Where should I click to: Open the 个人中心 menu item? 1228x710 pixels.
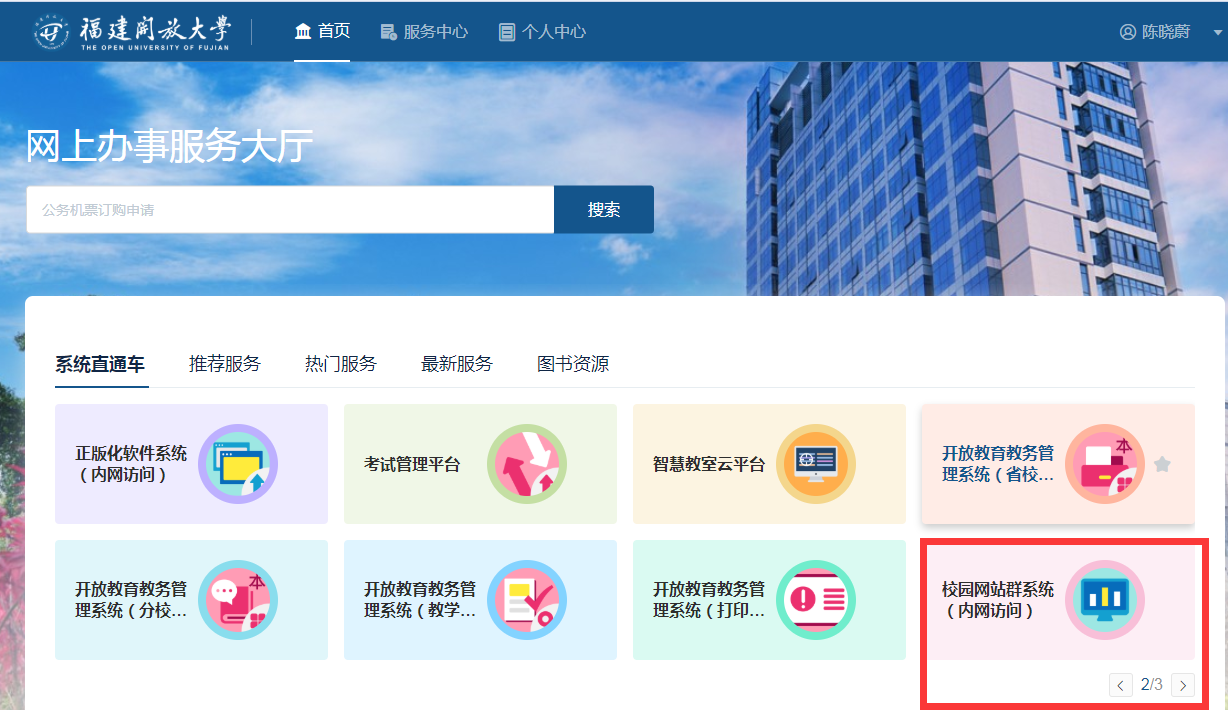point(542,32)
